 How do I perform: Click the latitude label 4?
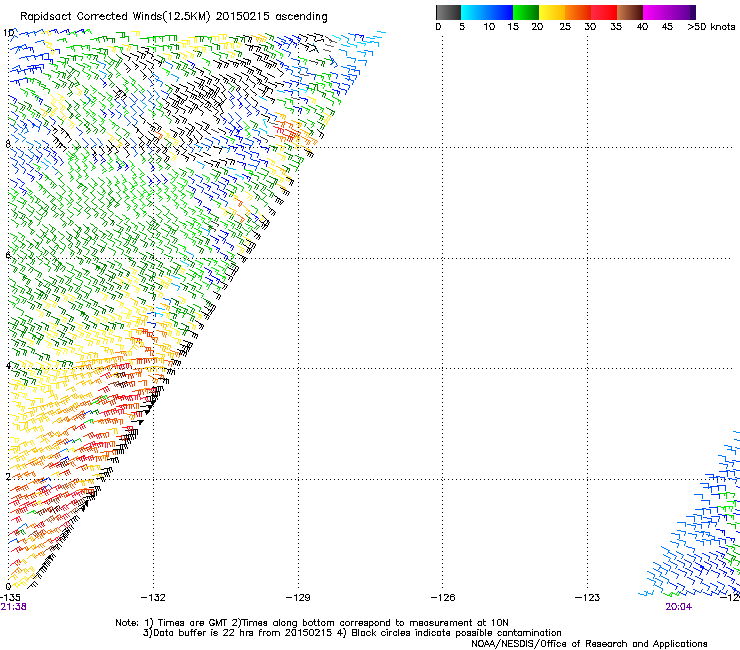[8, 365]
